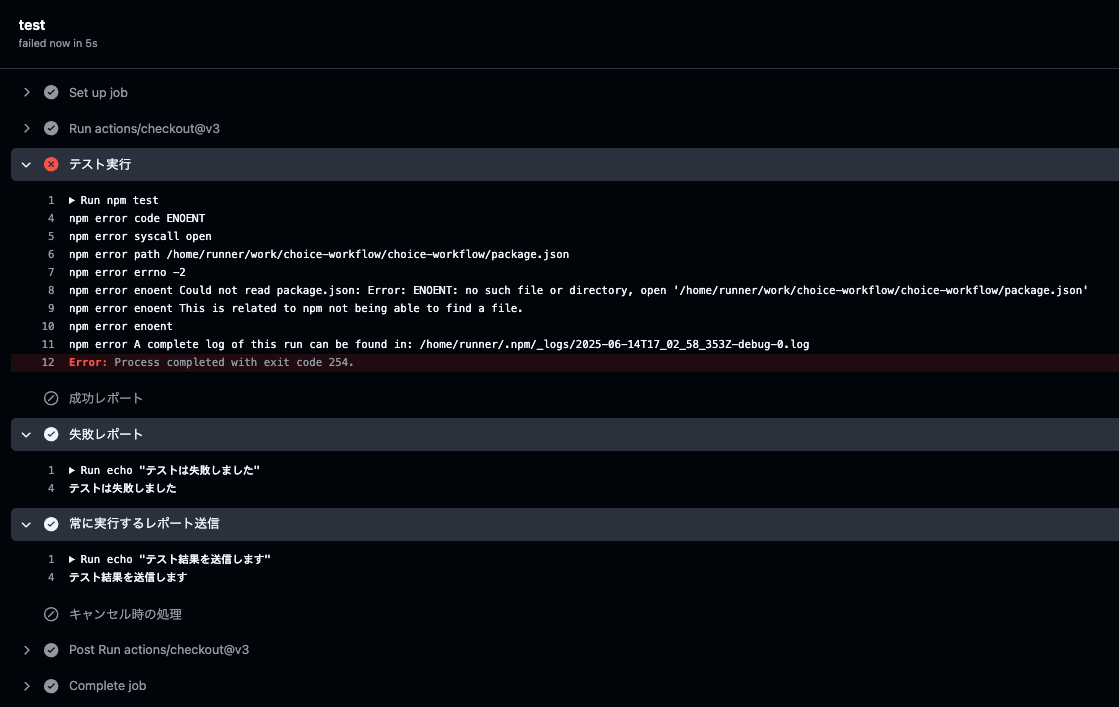
Task: Click the checkmark icon for Post Run actions/checkout@v3
Action: pyautogui.click(x=51, y=650)
